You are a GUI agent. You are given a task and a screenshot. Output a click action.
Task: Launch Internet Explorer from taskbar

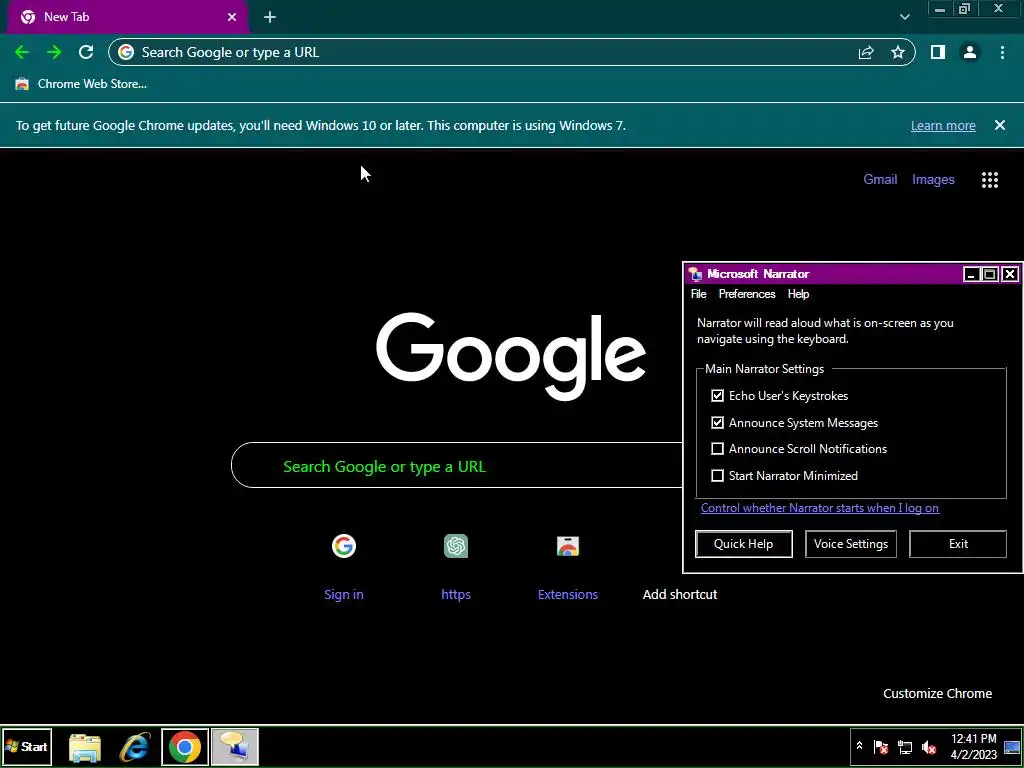[135, 748]
